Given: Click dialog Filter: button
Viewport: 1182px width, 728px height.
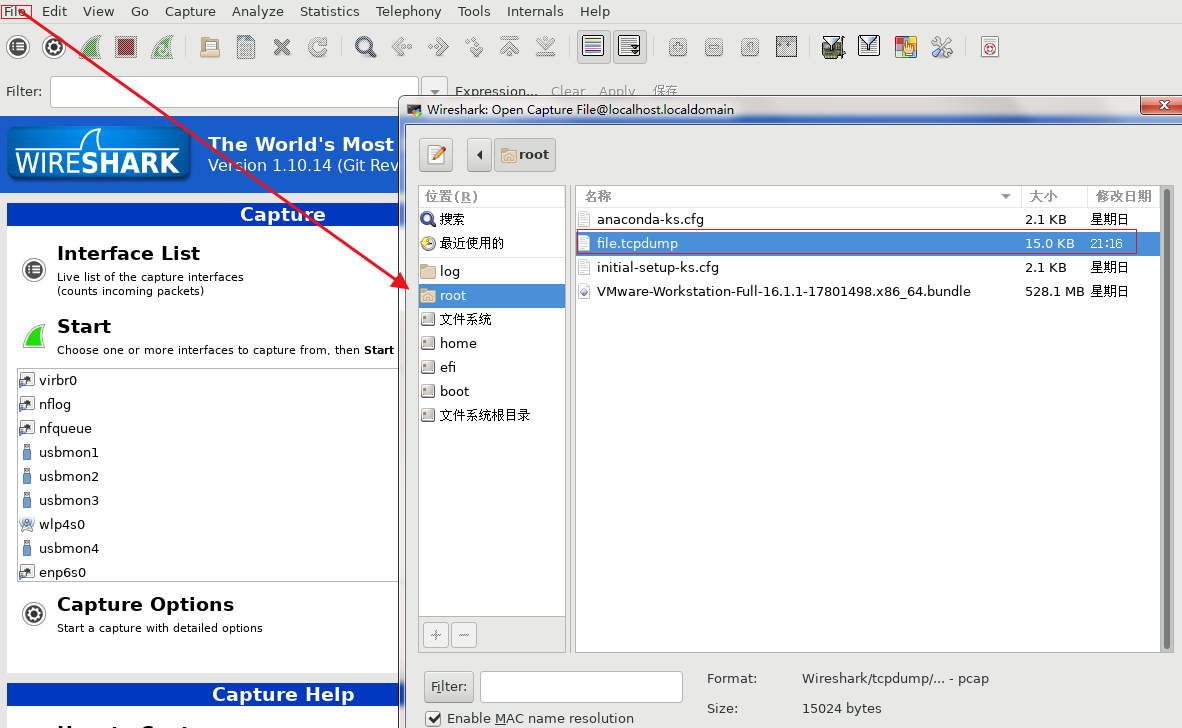Looking at the screenshot, I should (x=449, y=687).
